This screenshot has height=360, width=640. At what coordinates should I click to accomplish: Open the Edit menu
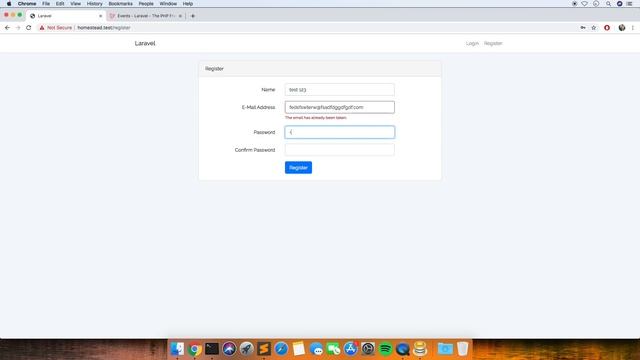click(x=60, y=4)
